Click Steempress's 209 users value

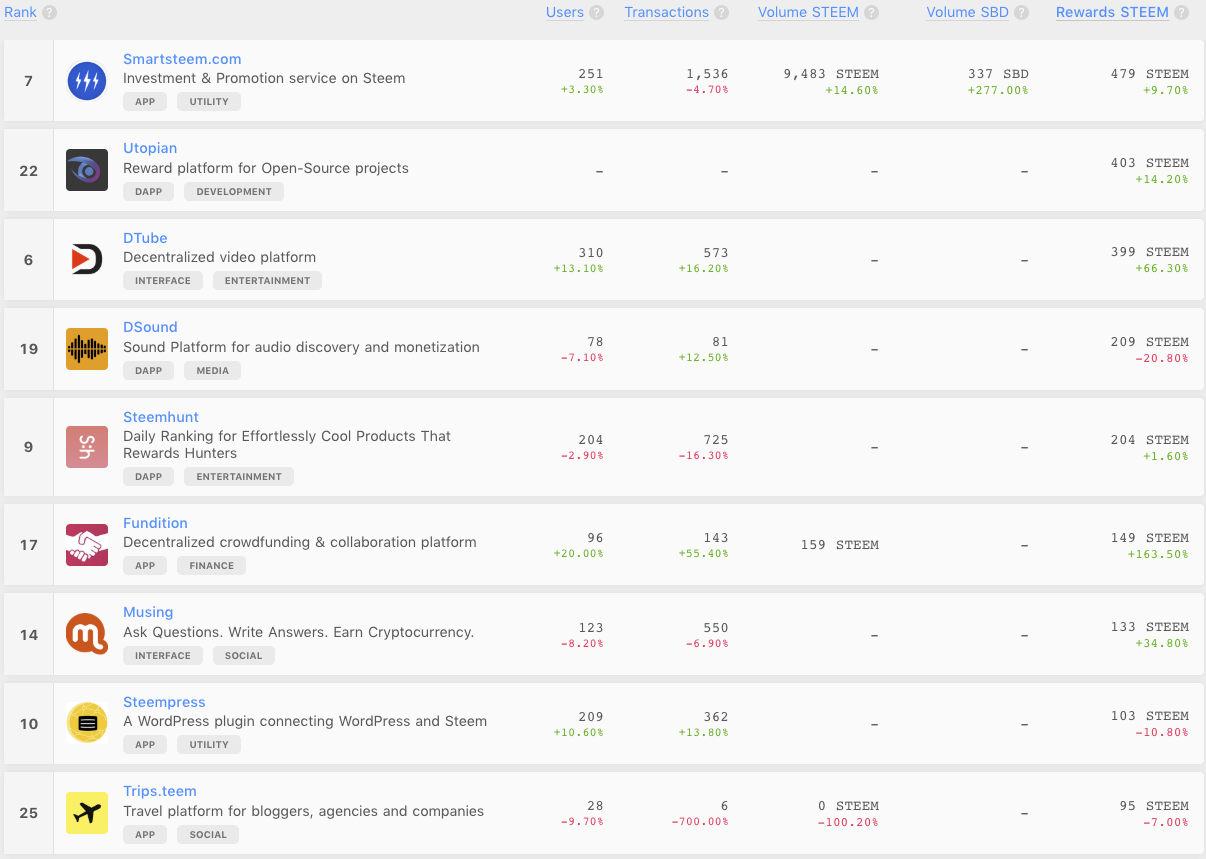591,717
